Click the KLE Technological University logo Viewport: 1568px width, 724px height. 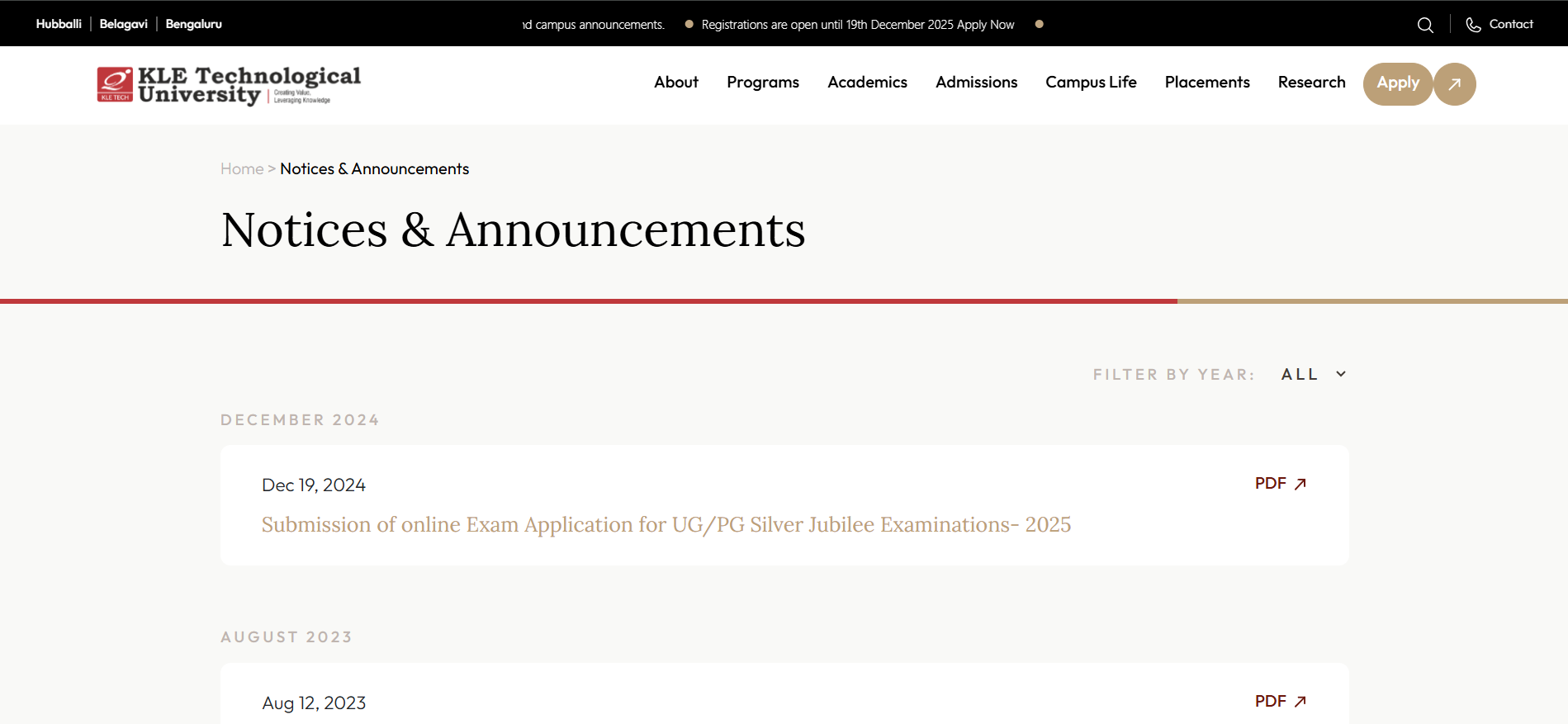click(x=229, y=85)
